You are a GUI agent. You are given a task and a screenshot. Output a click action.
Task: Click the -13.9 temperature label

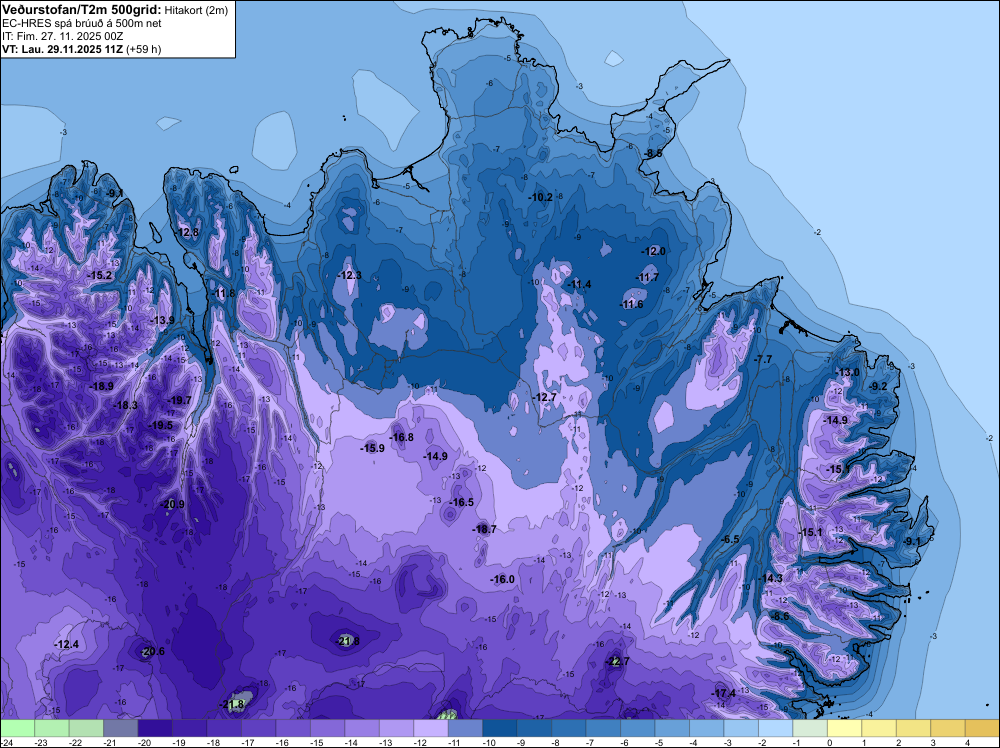[x=162, y=320]
